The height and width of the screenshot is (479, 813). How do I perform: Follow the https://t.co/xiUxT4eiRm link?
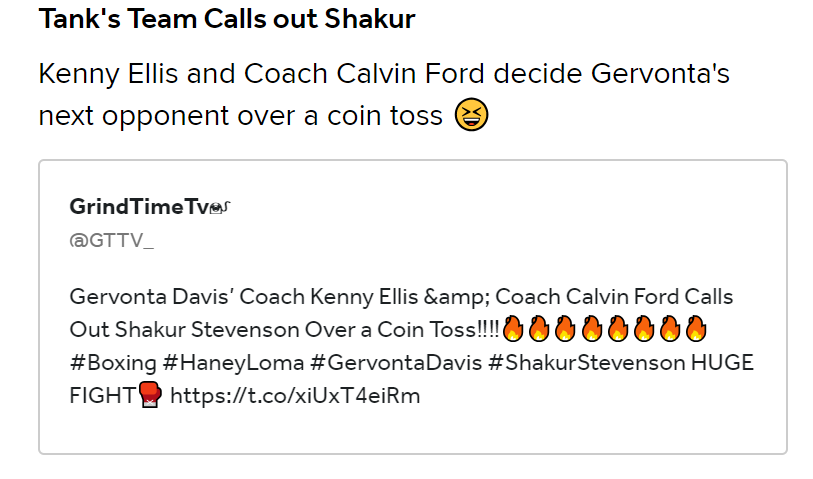(x=295, y=396)
